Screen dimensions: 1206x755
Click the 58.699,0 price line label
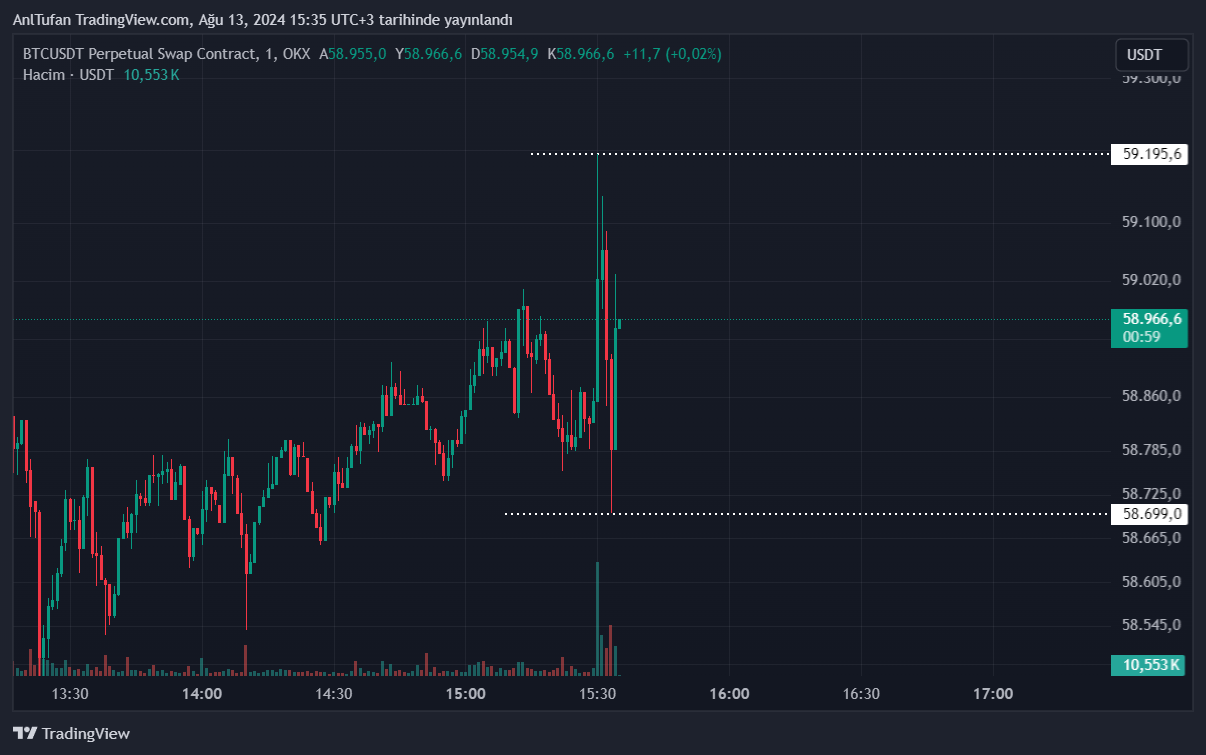click(1150, 514)
